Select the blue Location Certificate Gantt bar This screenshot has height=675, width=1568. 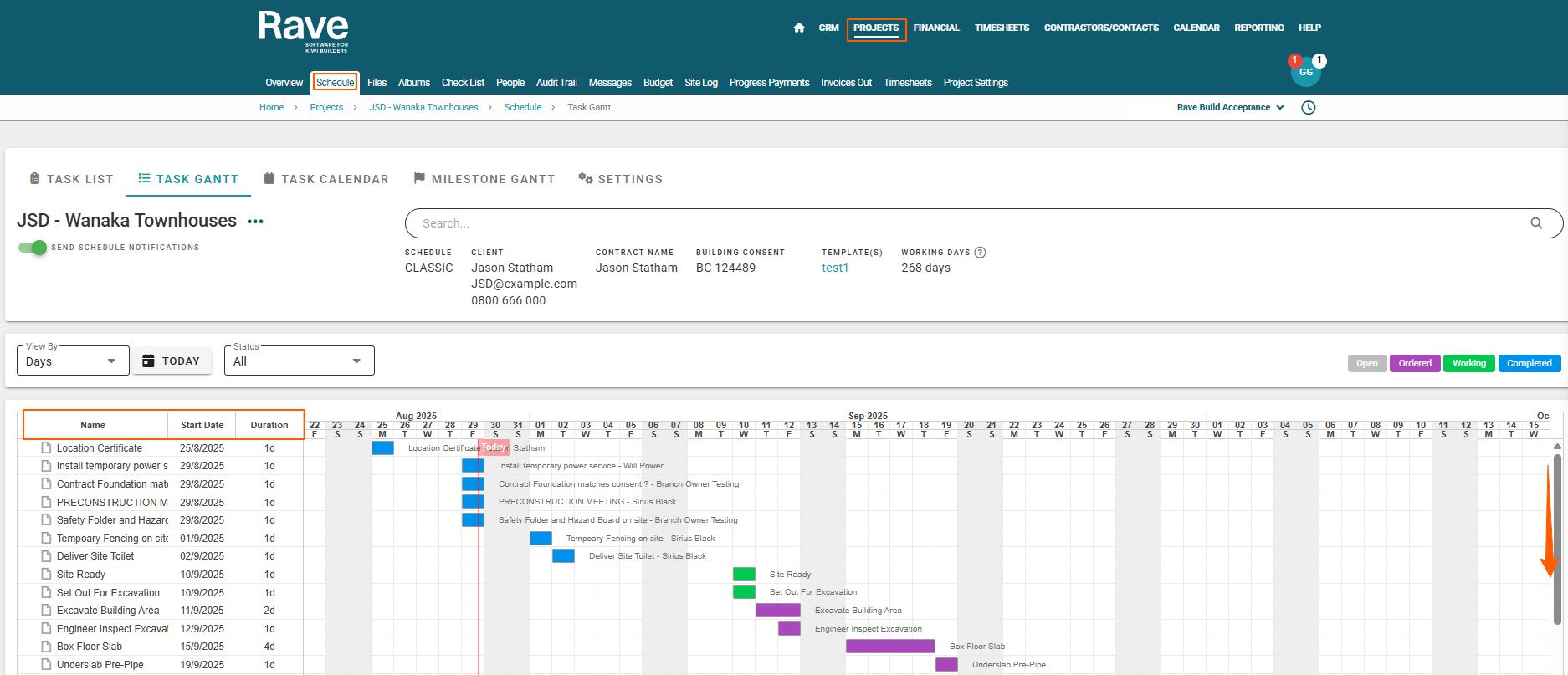(382, 448)
